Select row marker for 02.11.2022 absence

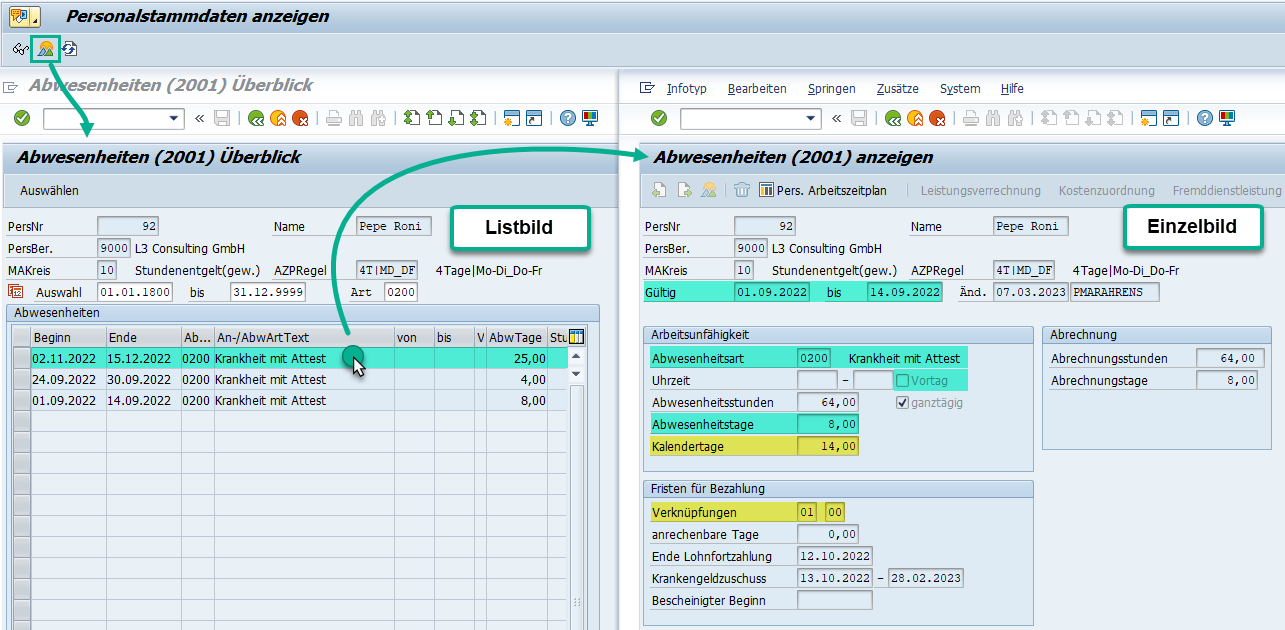21,358
